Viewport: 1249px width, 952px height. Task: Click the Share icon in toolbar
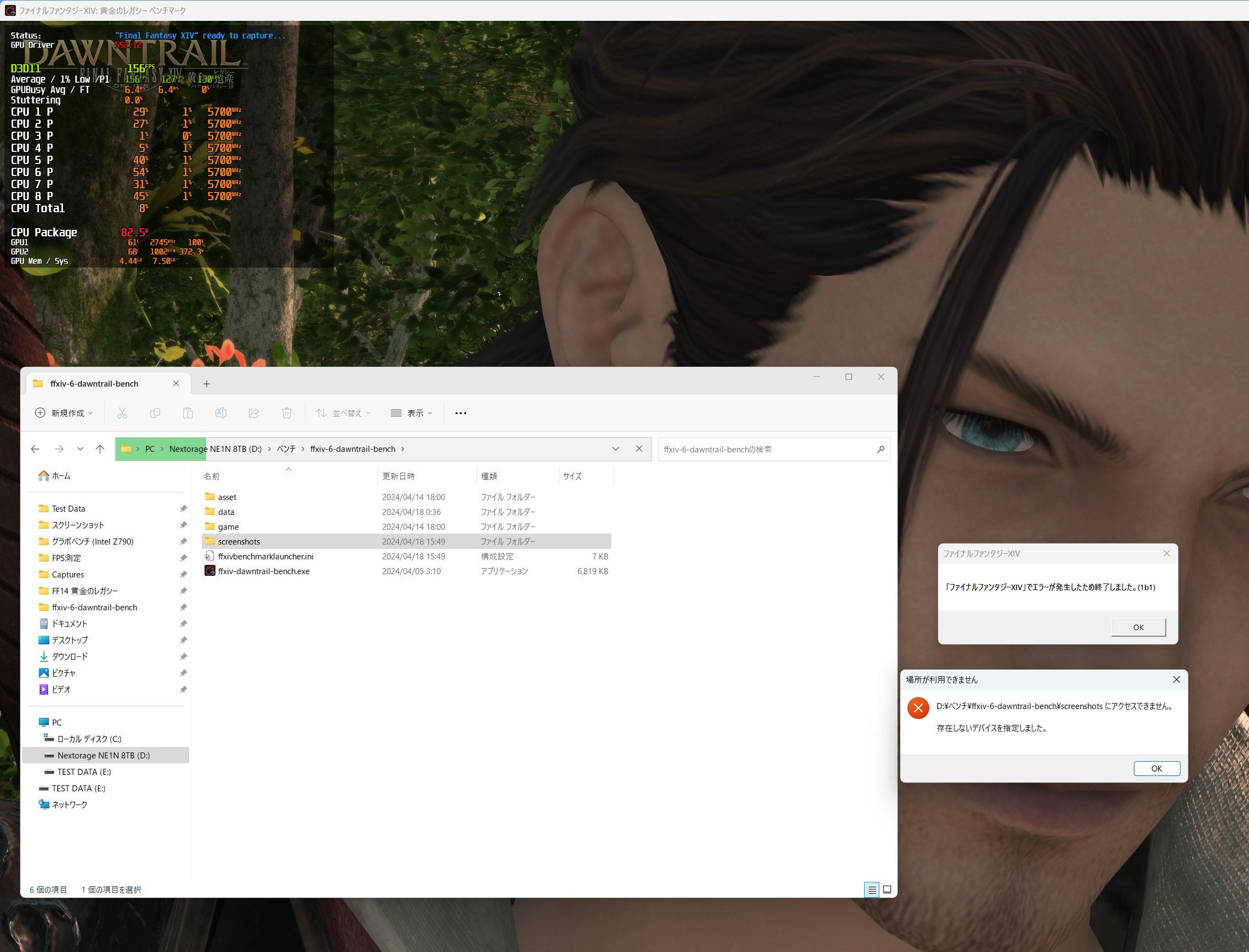pyautogui.click(x=254, y=413)
